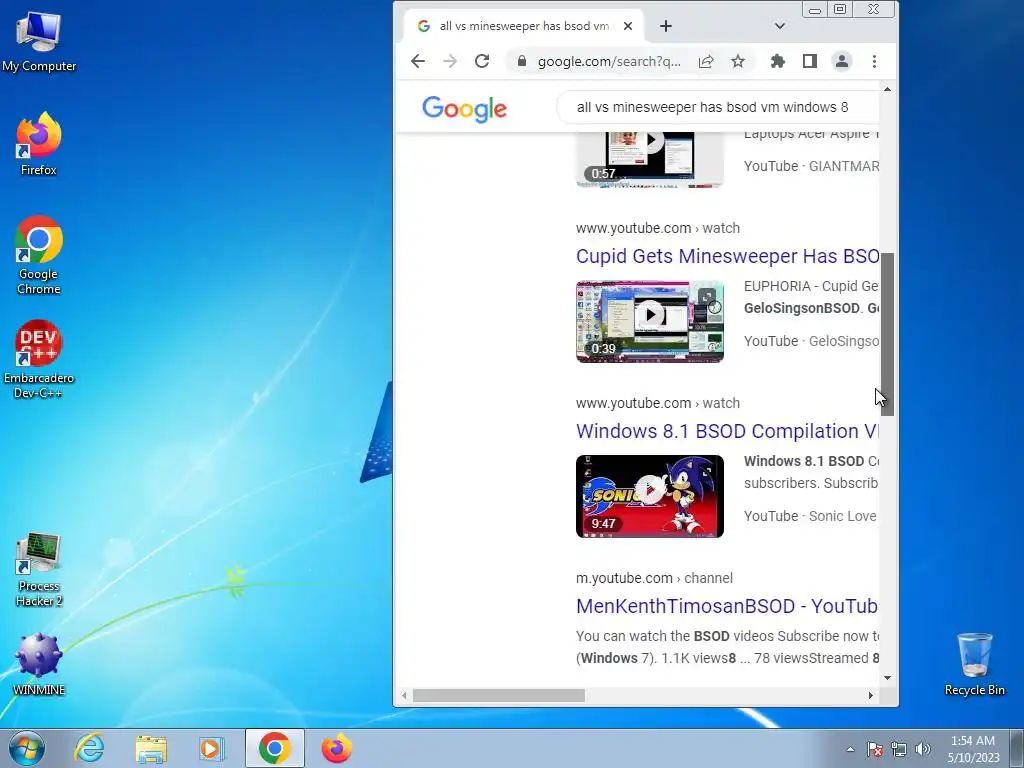The height and width of the screenshot is (768, 1024).
Task: Open the Recycle Bin
Action: 974,663
